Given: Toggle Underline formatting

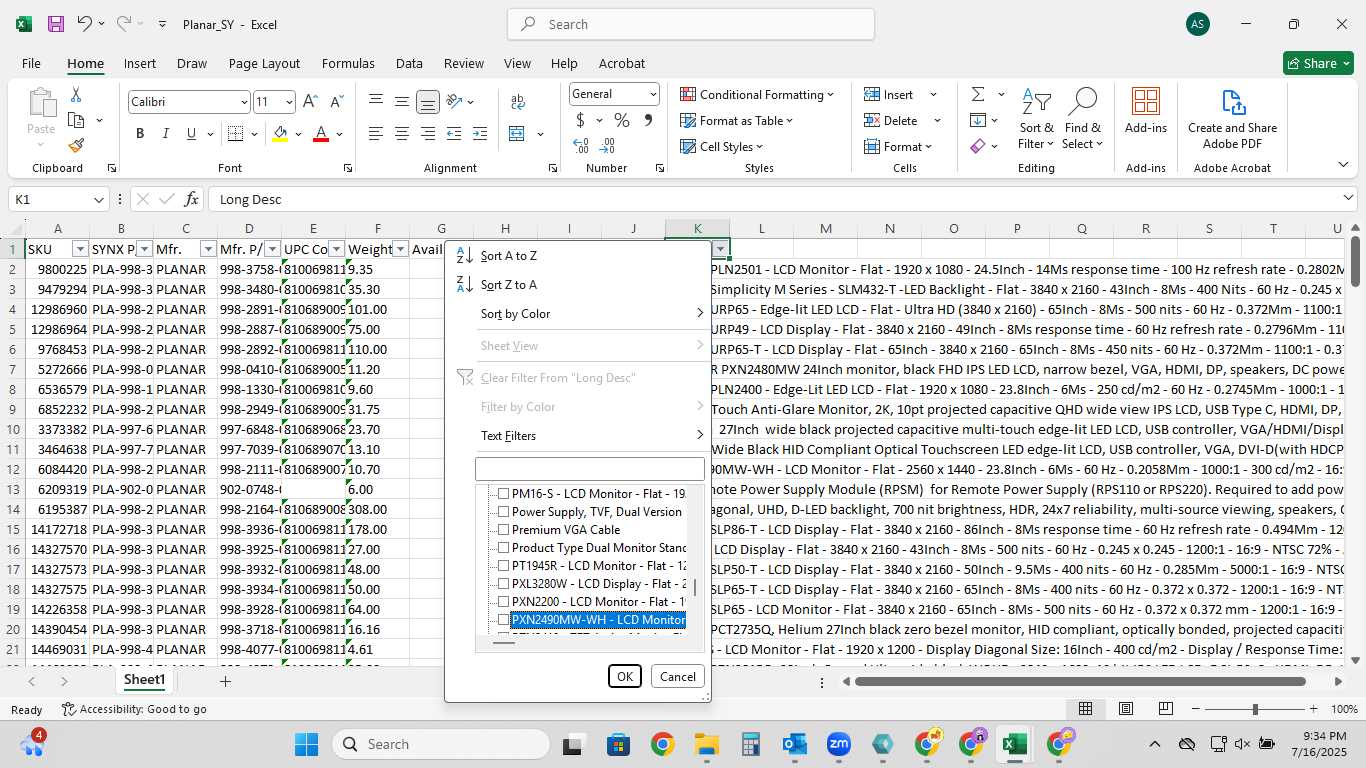Looking at the screenshot, I should [x=192, y=134].
